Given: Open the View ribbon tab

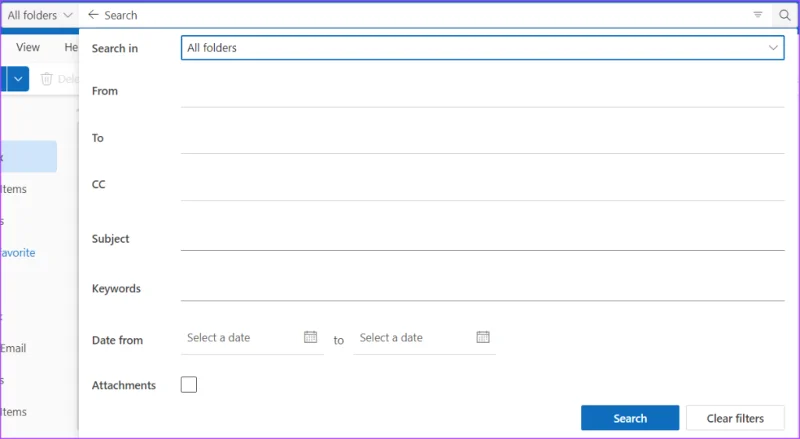Looking at the screenshot, I should (x=28, y=47).
